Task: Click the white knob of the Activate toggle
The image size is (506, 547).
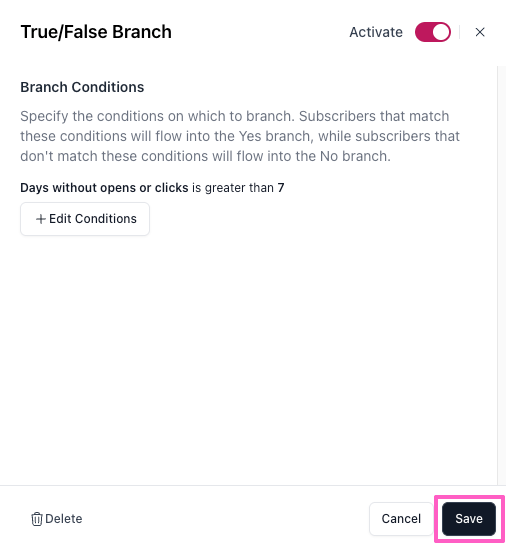Action: (441, 32)
